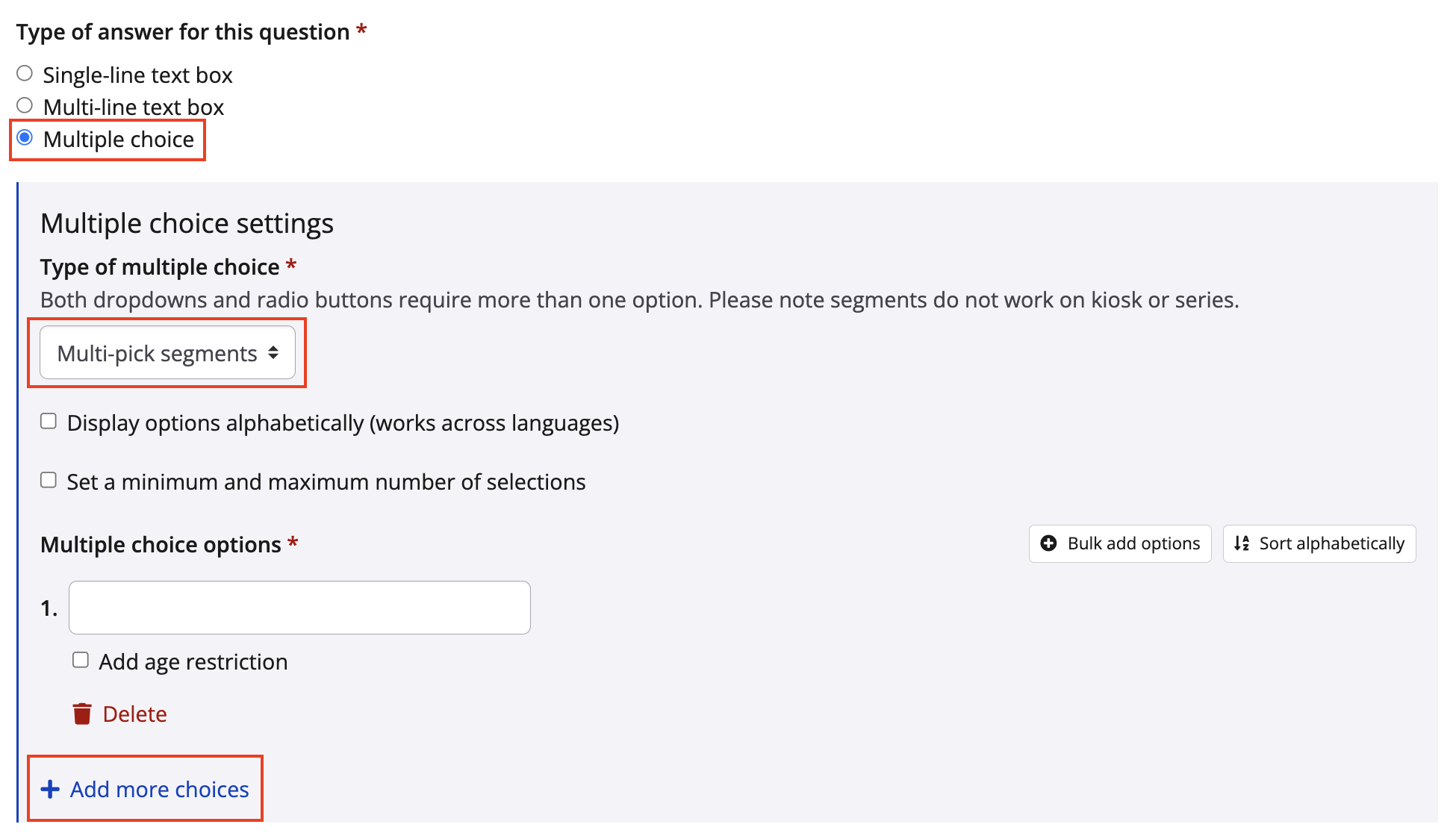Image resolution: width=1456 pixels, height=839 pixels.
Task: Click the A-Z sort icon
Action: (x=1242, y=543)
